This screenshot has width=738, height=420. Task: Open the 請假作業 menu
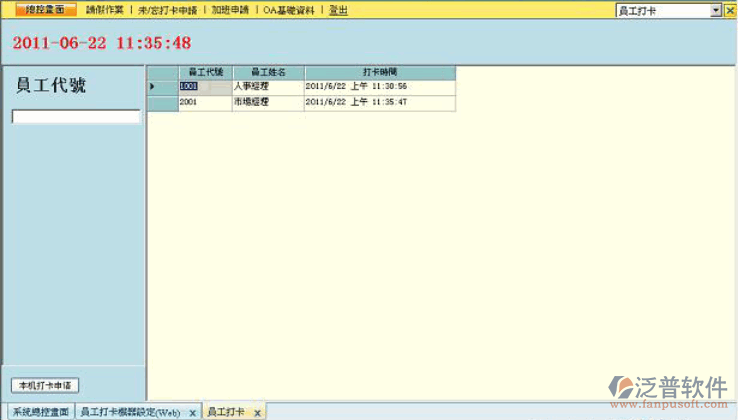click(x=104, y=10)
